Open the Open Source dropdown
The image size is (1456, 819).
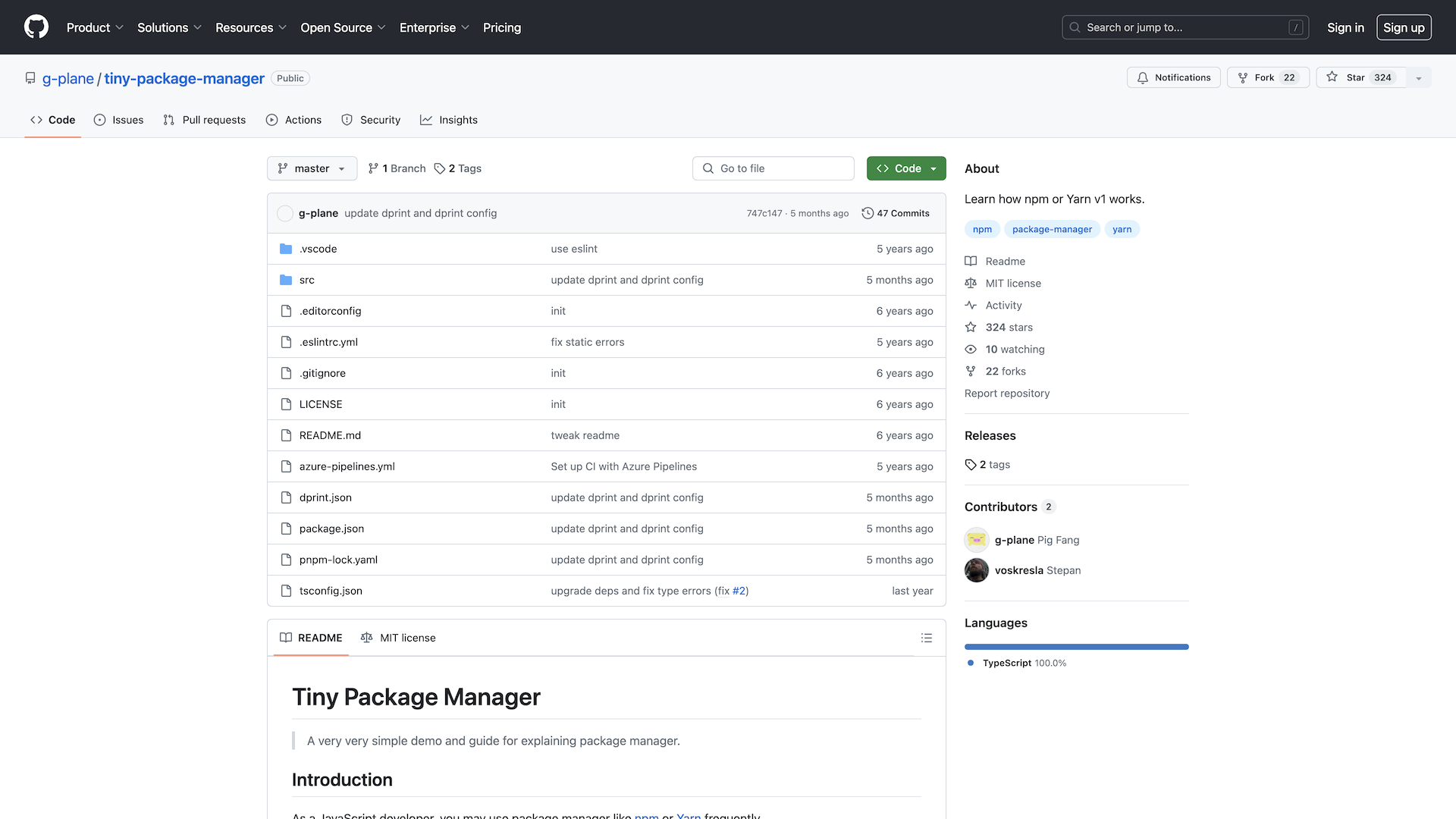[x=343, y=27]
